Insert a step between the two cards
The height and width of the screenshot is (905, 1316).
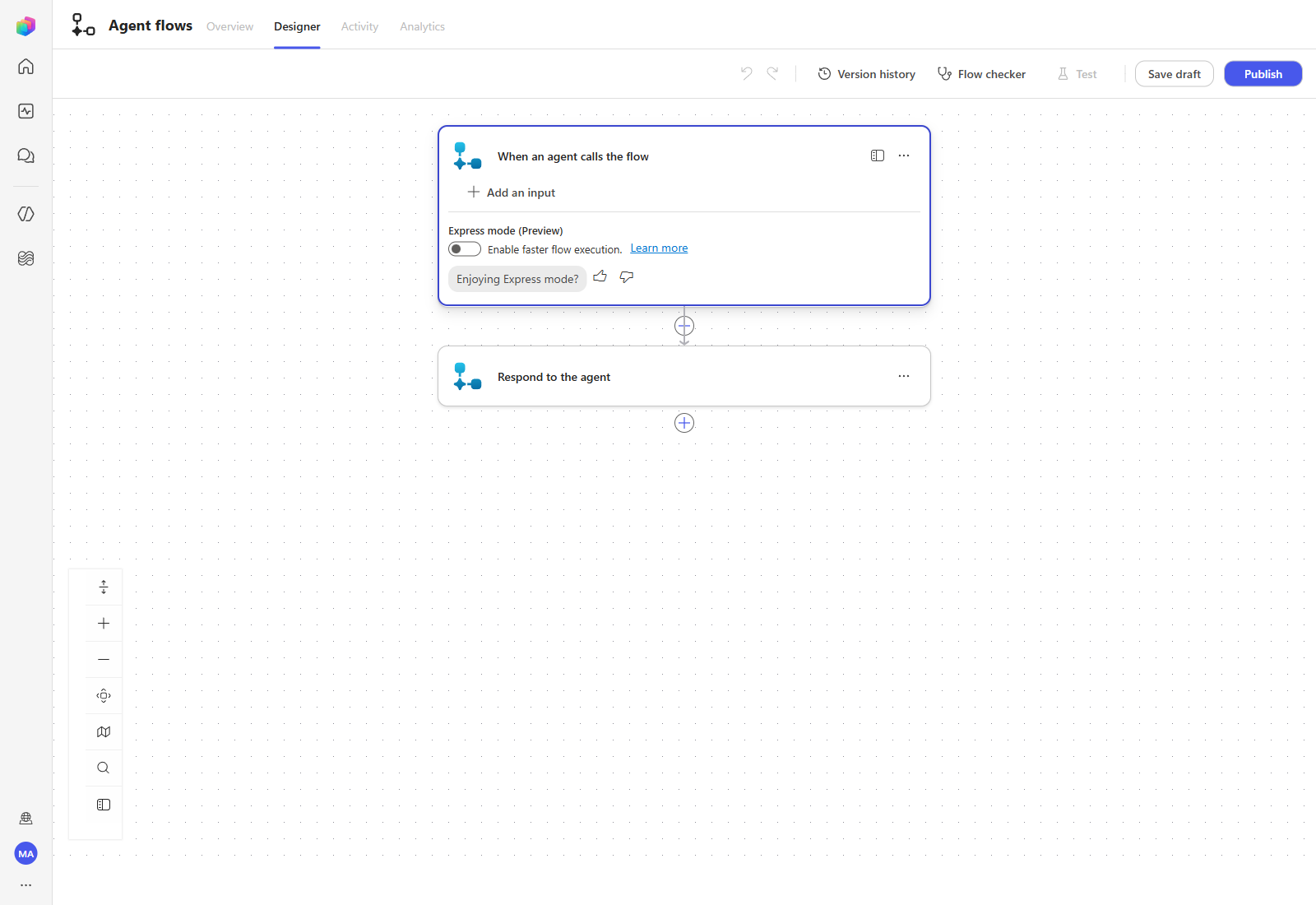[x=684, y=326]
